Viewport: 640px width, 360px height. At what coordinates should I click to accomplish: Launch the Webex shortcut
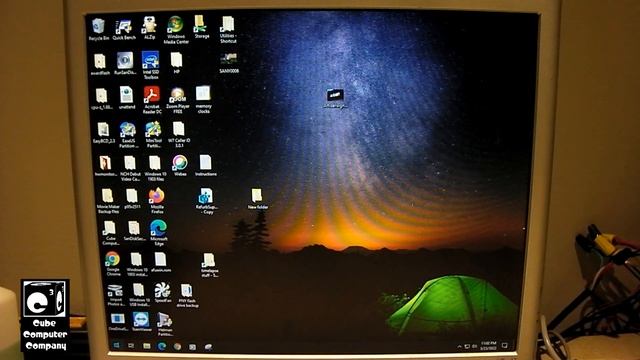coord(180,165)
